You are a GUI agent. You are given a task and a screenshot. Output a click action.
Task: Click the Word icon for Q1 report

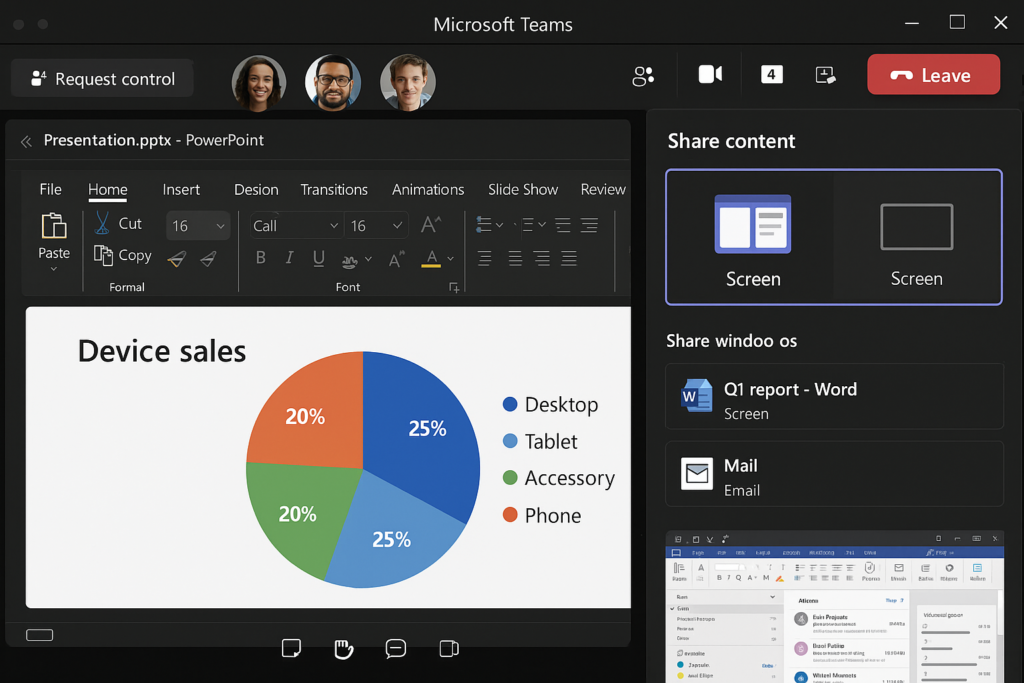pos(696,396)
